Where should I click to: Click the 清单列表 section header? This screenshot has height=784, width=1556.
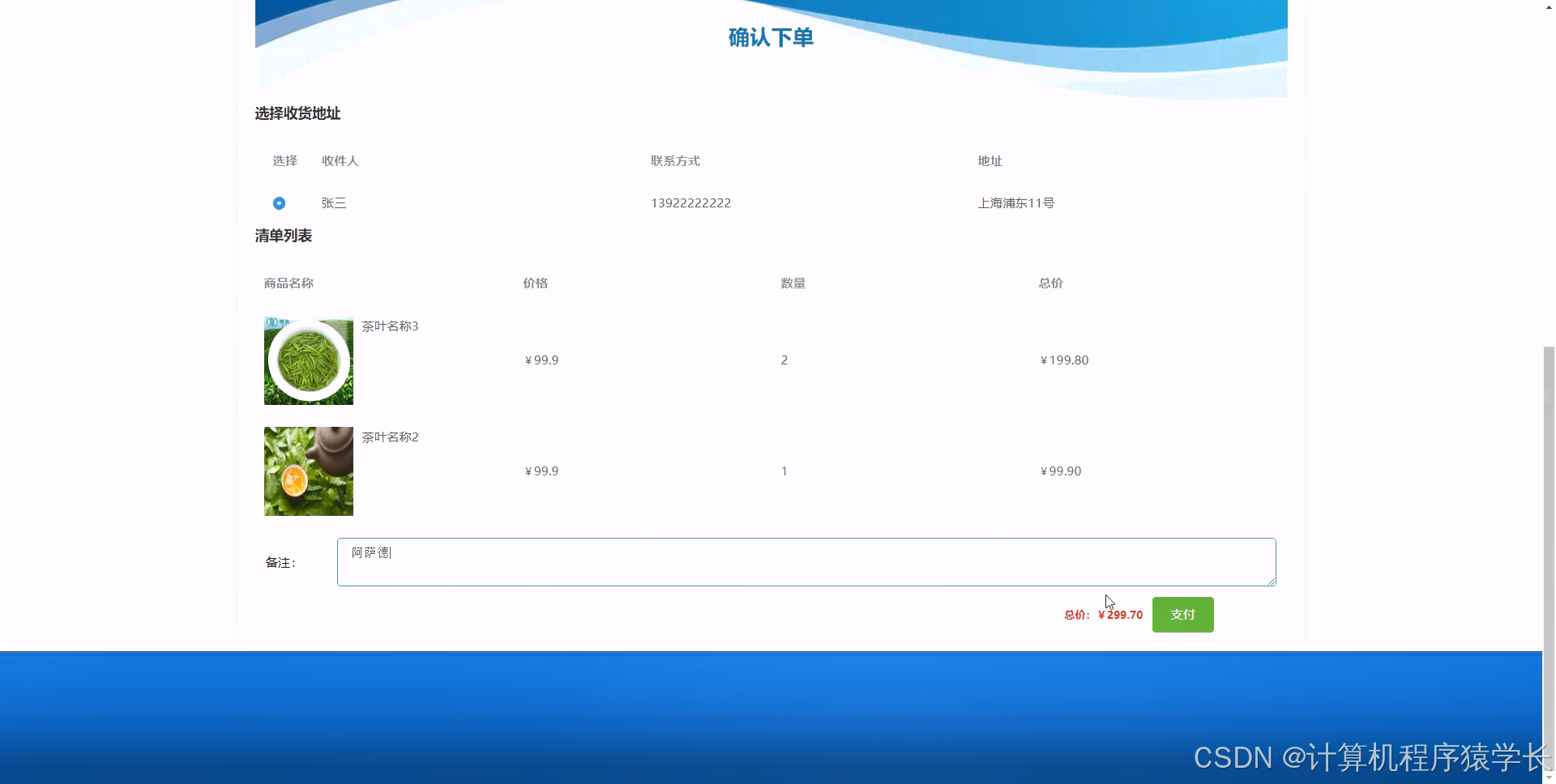pyautogui.click(x=283, y=236)
